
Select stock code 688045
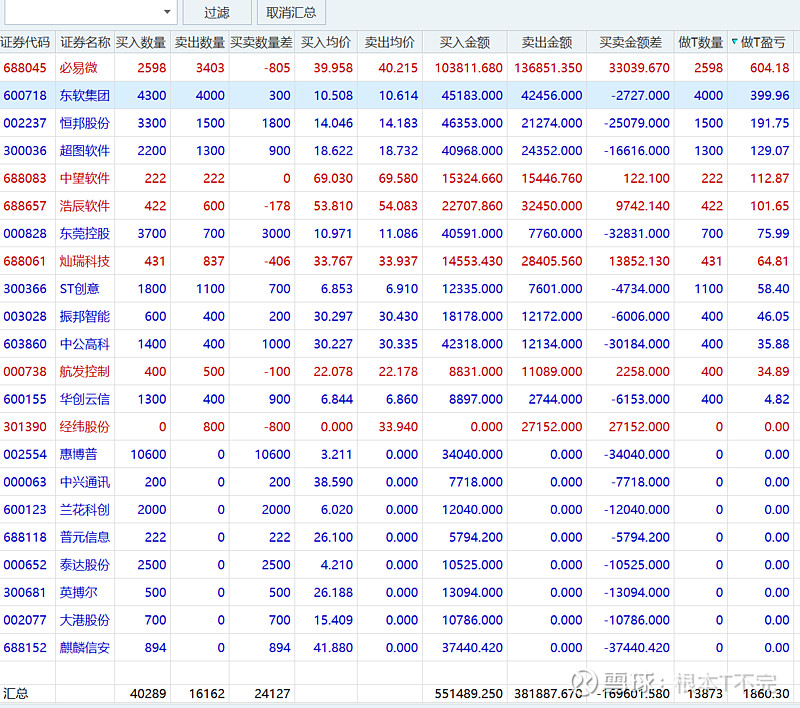point(25,68)
